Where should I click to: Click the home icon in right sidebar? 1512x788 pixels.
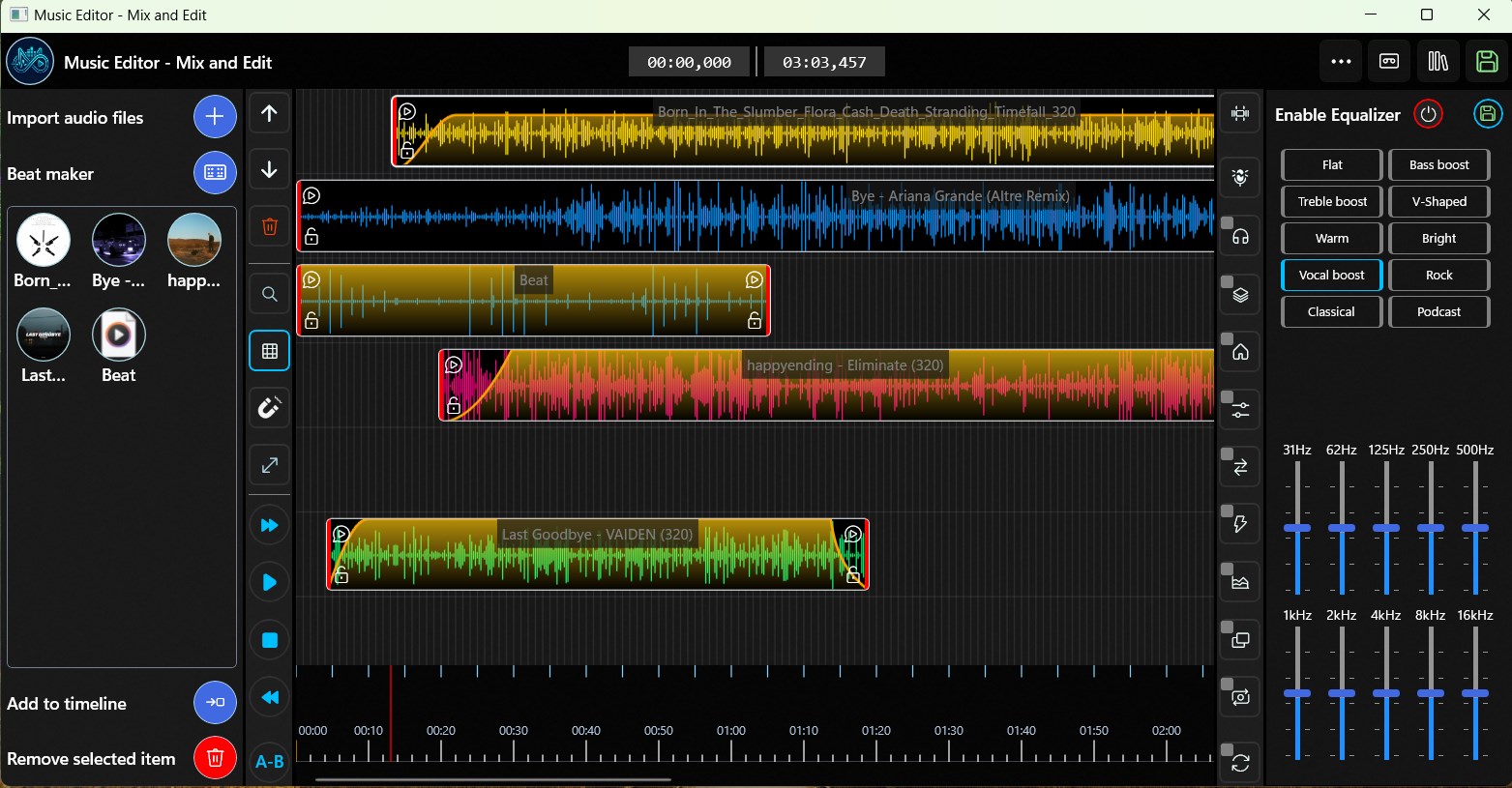[1239, 352]
